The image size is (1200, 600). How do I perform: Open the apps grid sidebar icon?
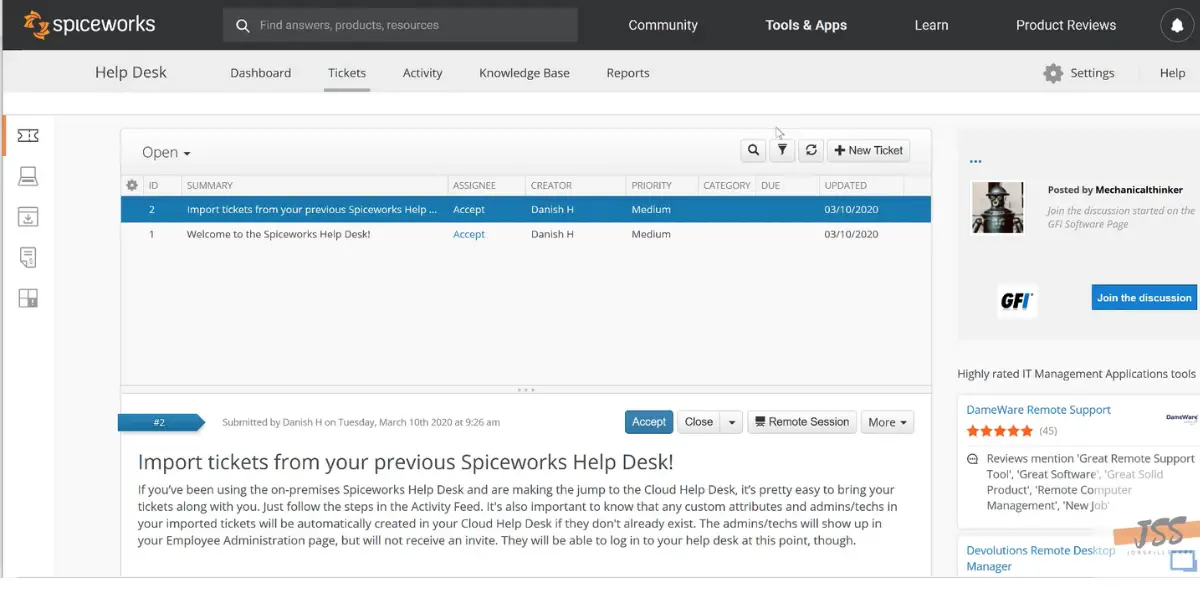[x=28, y=297]
